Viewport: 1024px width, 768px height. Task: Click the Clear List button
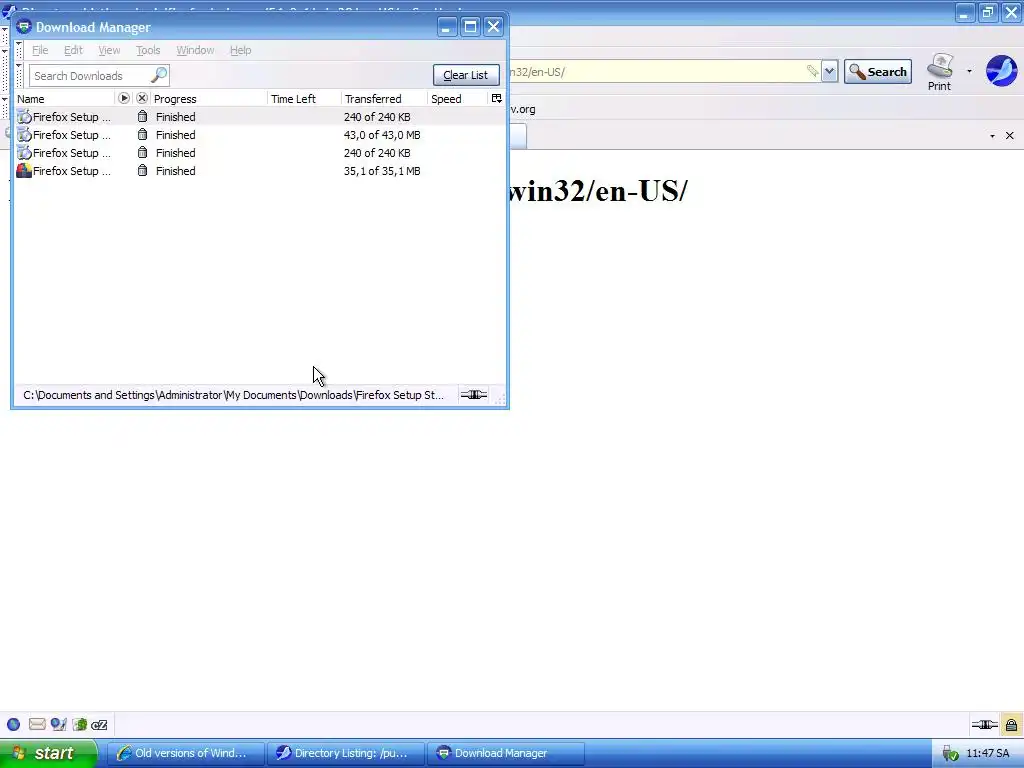[x=466, y=75]
